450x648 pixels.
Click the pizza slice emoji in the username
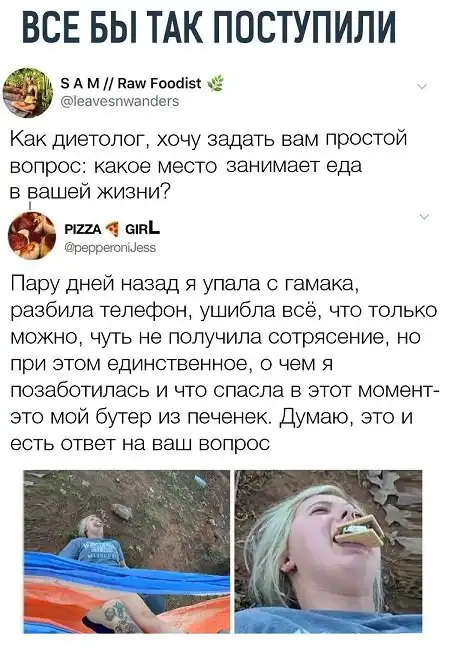point(112,228)
